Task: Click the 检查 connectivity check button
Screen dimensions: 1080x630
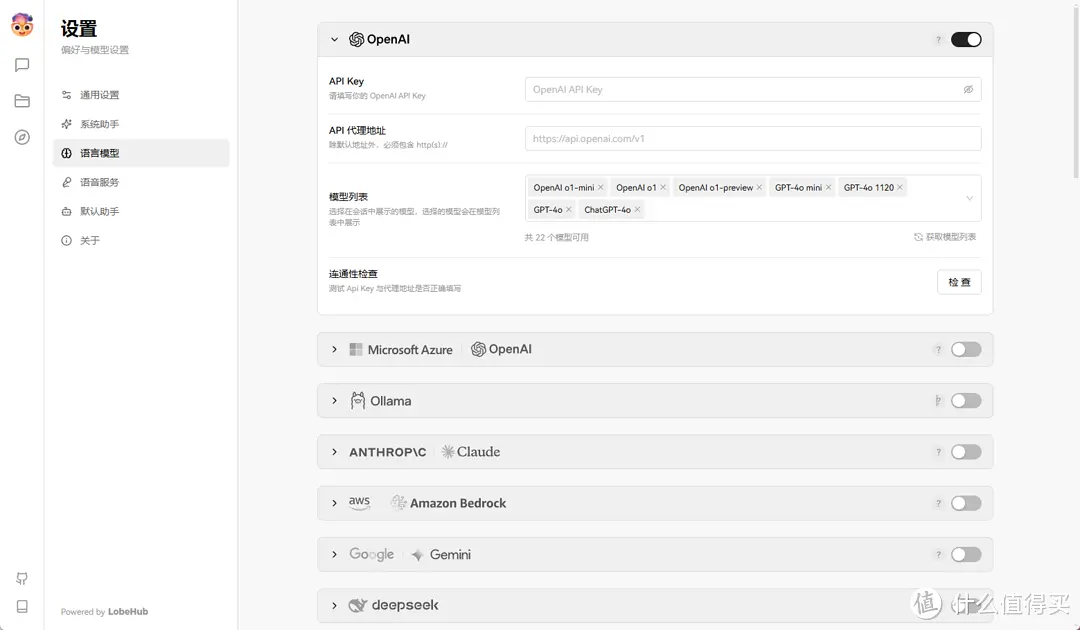Action: click(958, 282)
